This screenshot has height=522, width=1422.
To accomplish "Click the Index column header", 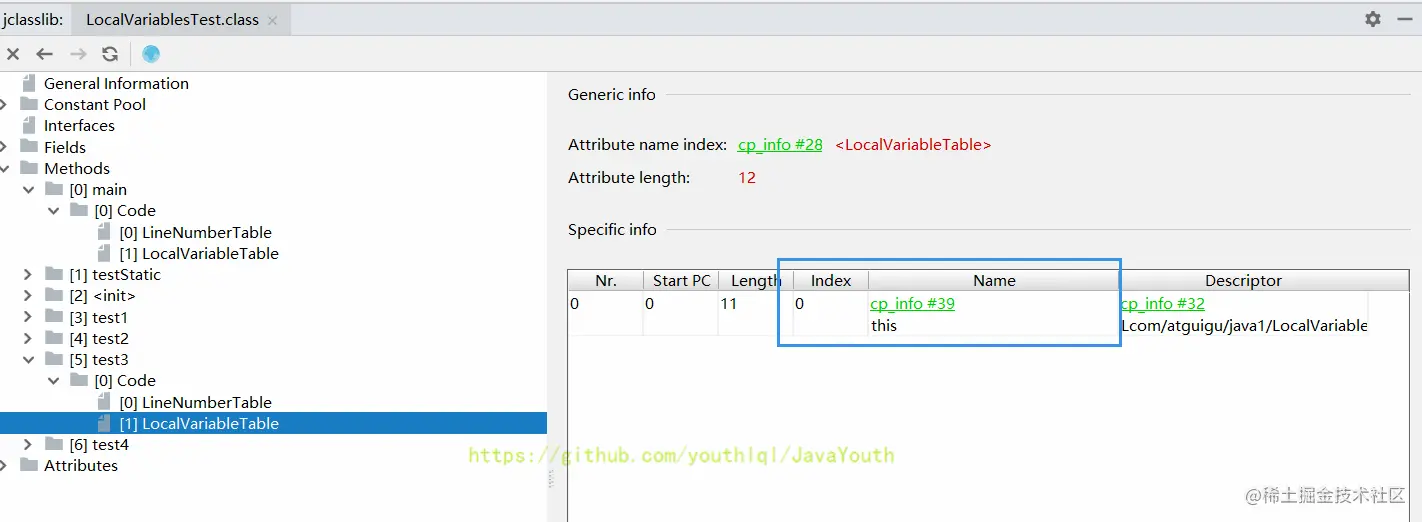I will (x=831, y=281).
